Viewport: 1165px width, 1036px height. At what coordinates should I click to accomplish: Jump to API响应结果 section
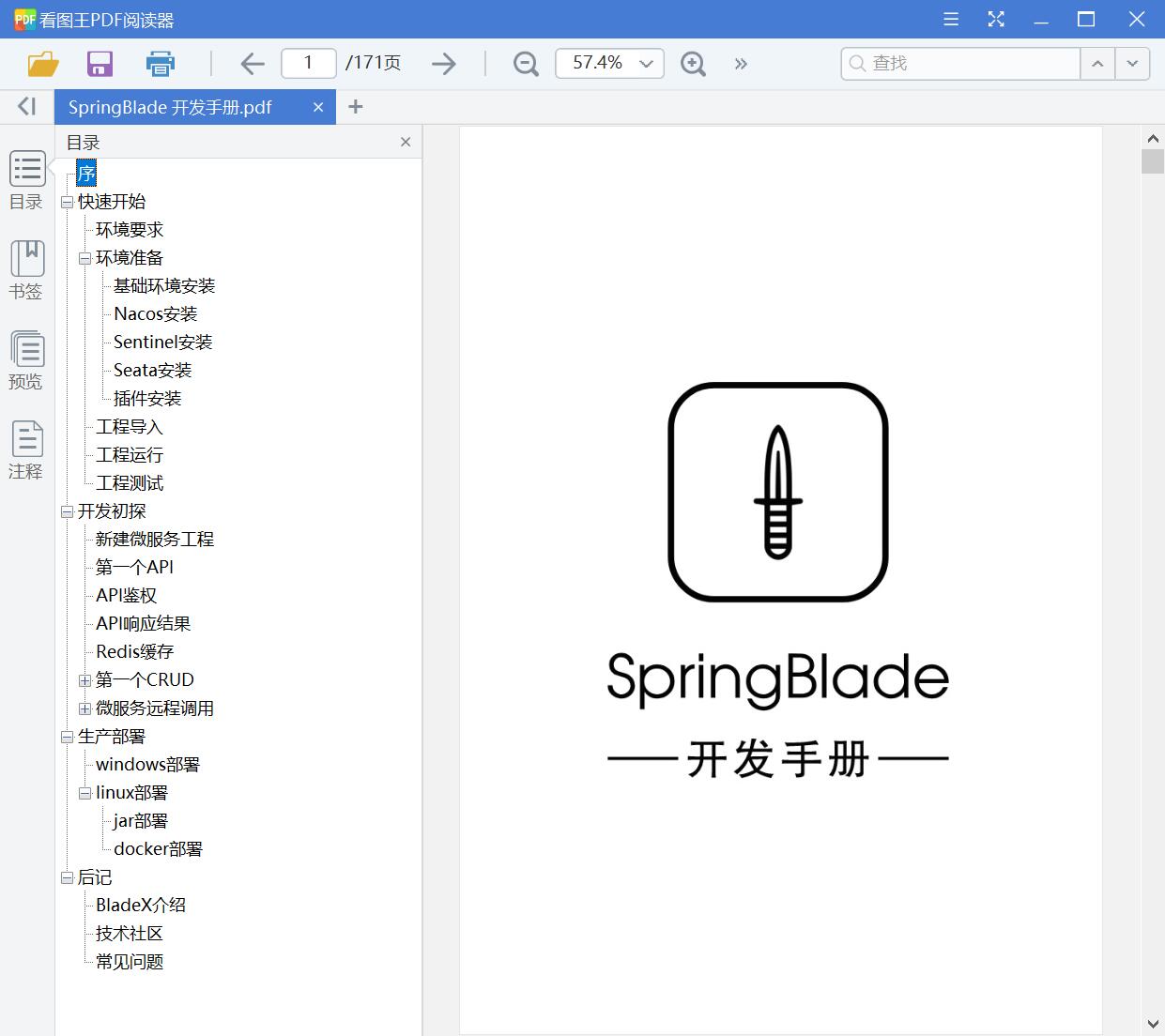[x=144, y=624]
